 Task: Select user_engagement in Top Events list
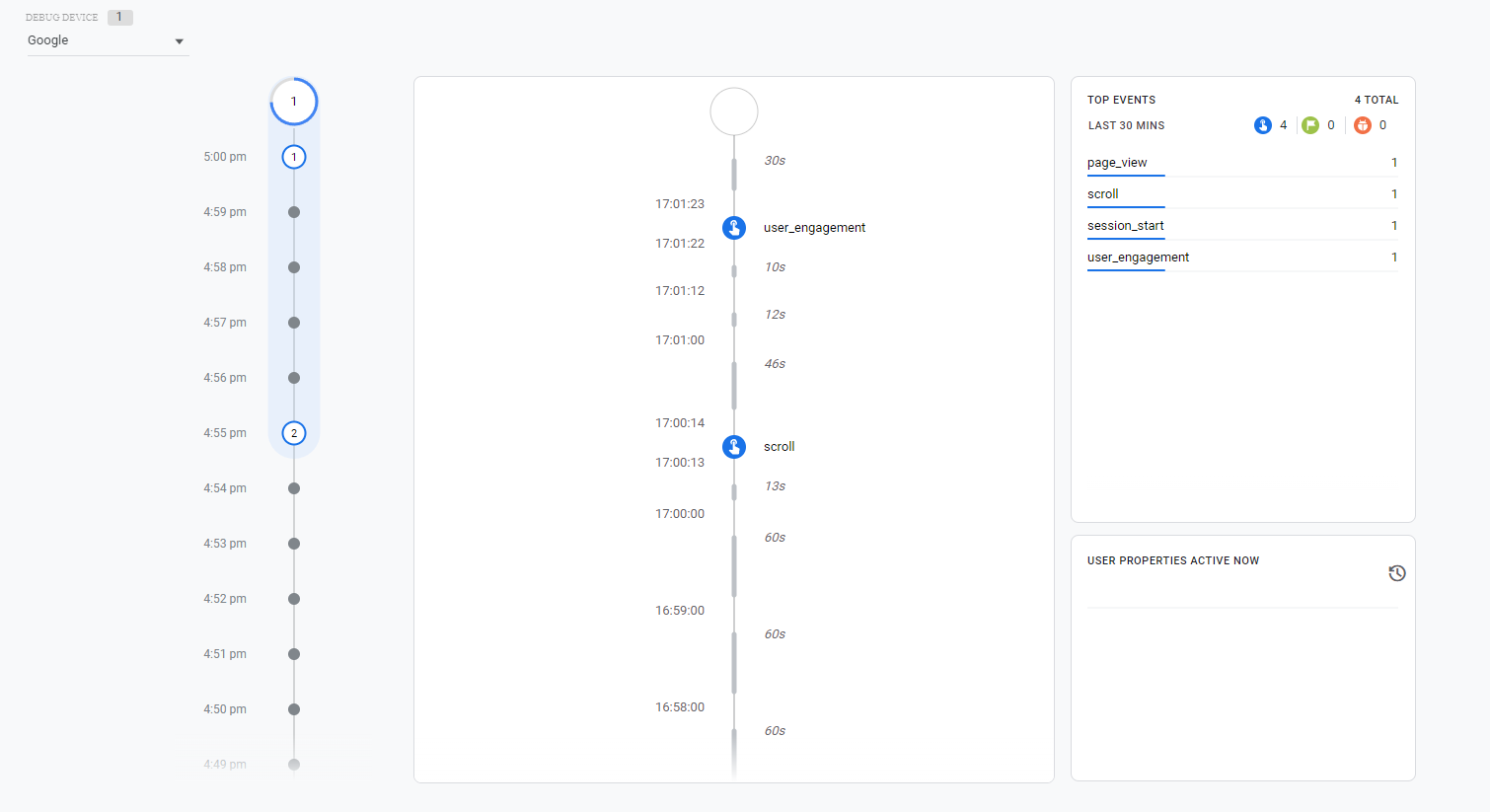[x=1138, y=258]
